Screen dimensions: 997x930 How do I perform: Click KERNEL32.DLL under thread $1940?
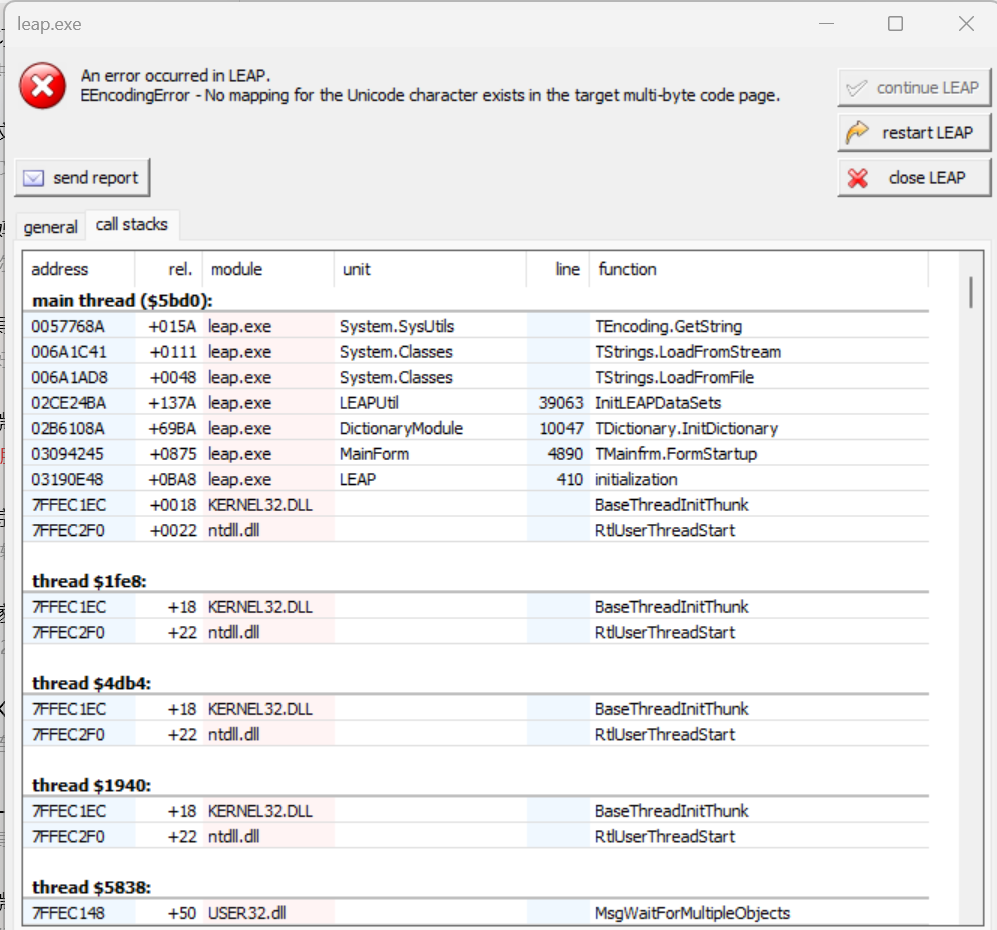pos(260,811)
